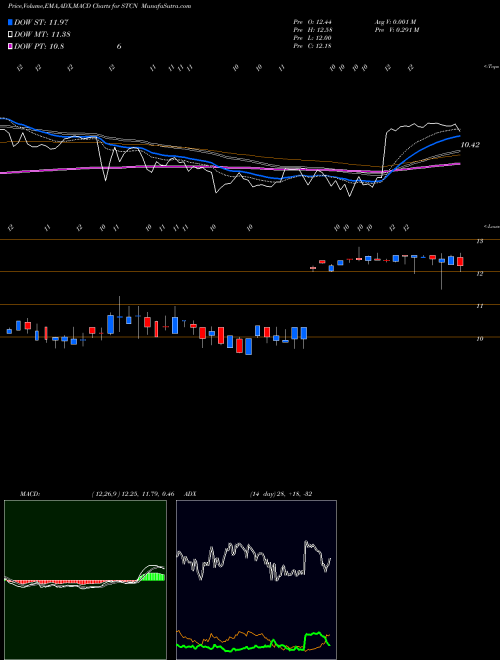Click the lone '6' beside DOW PT
The image size is (500, 660).
tap(119, 46)
